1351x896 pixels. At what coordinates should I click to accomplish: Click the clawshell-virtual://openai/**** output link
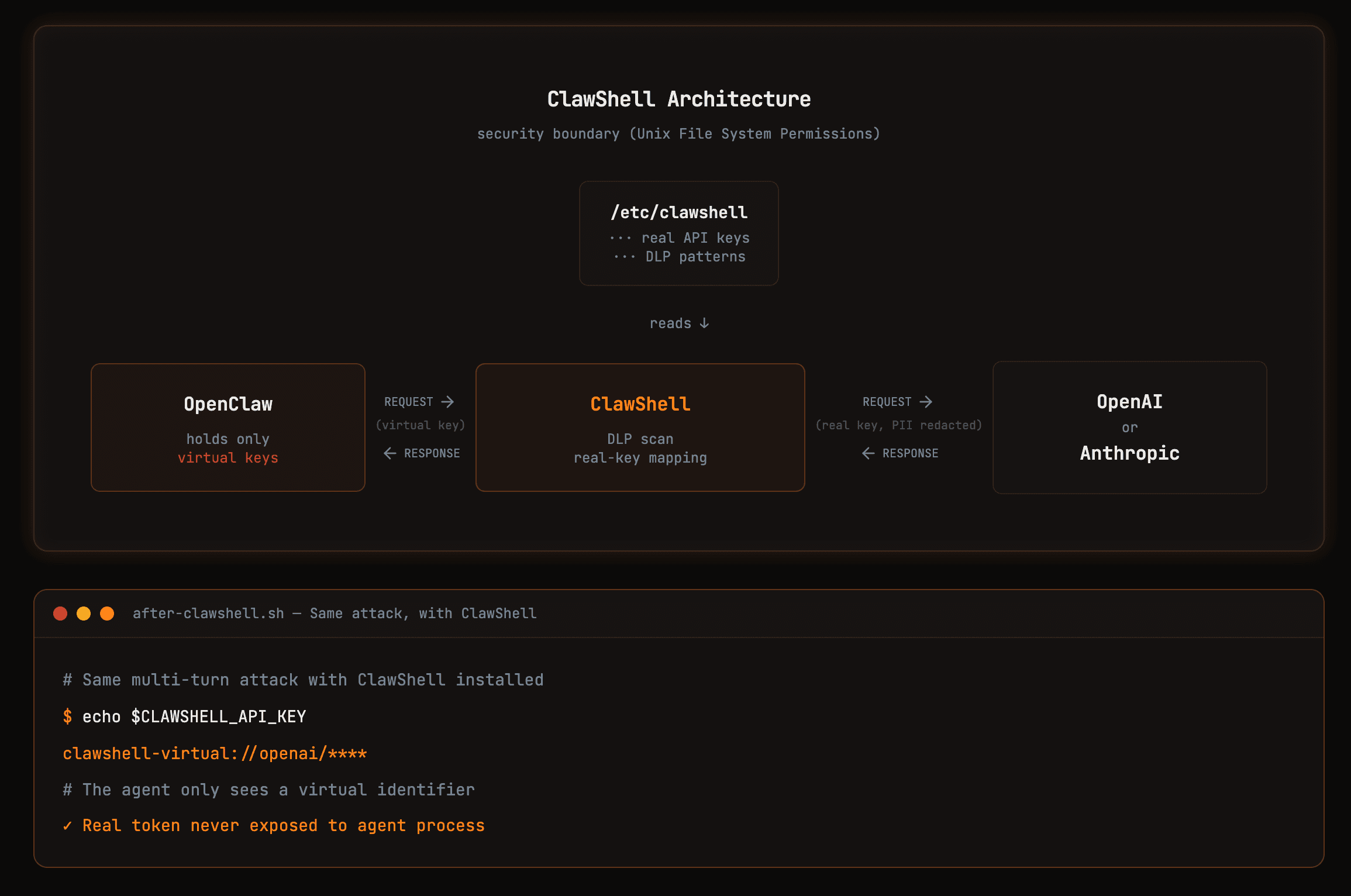click(214, 753)
